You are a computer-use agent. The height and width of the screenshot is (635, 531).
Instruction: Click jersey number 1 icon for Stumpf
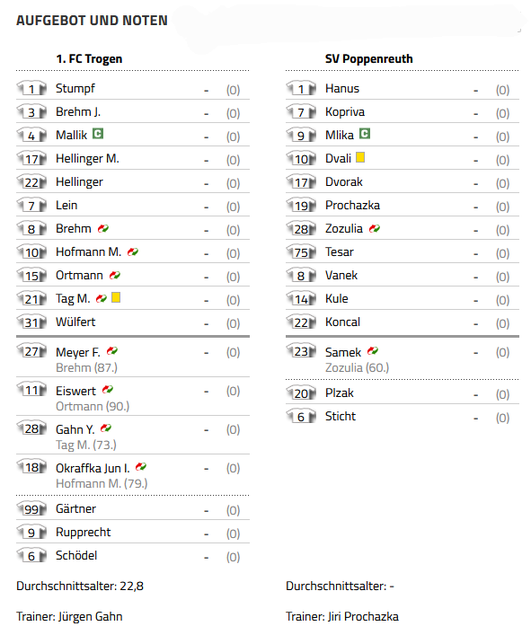(32, 88)
